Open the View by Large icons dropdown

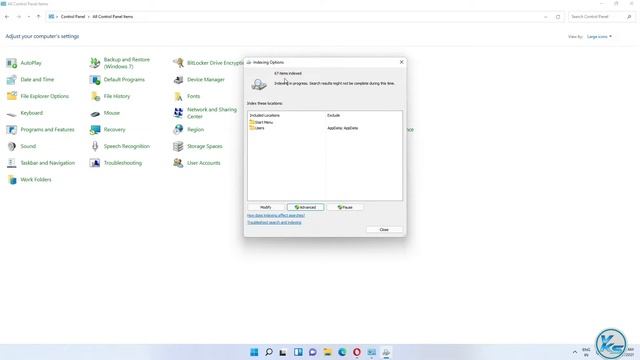(x=599, y=37)
